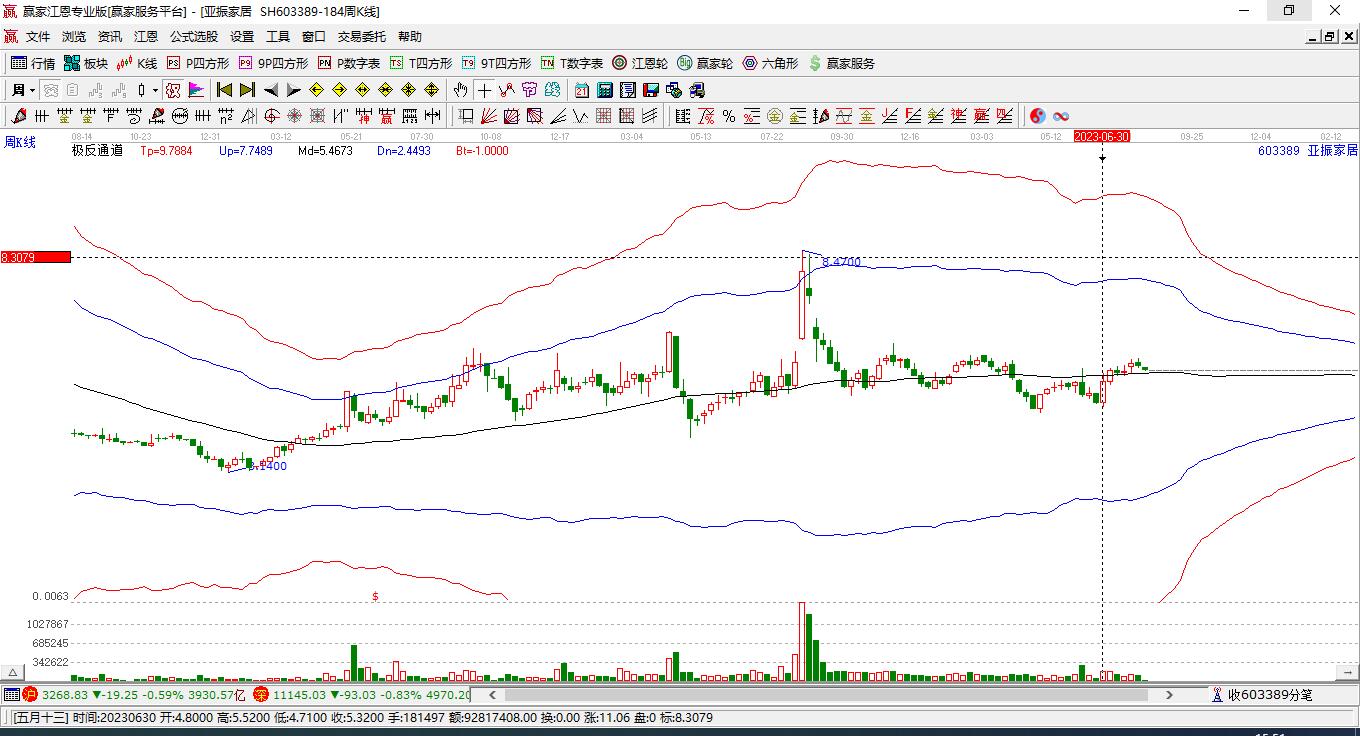This screenshot has width=1360, height=736.
Task: Open the 公式选股 menu
Action: pyautogui.click(x=194, y=37)
